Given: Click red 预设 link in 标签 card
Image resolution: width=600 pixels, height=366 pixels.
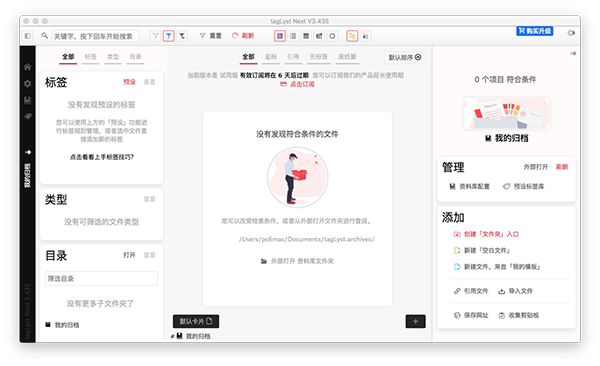Looking at the screenshot, I should tap(129, 82).
